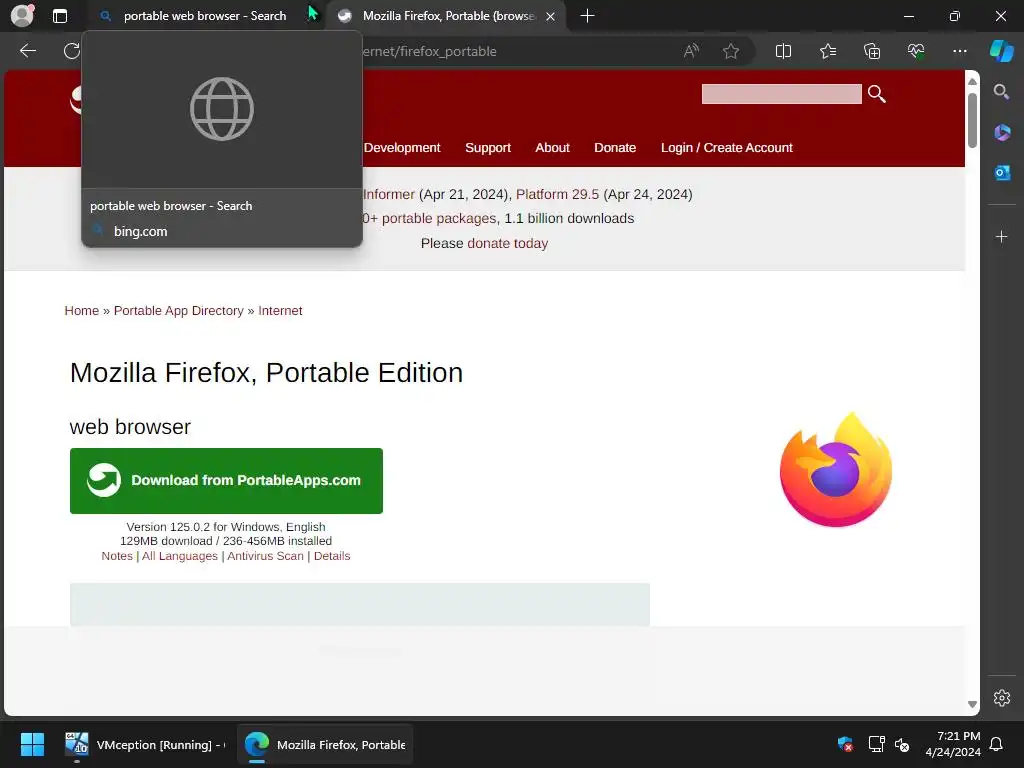Viewport: 1024px width, 768px height.
Task: Toggle split screen view
Action: (783, 51)
